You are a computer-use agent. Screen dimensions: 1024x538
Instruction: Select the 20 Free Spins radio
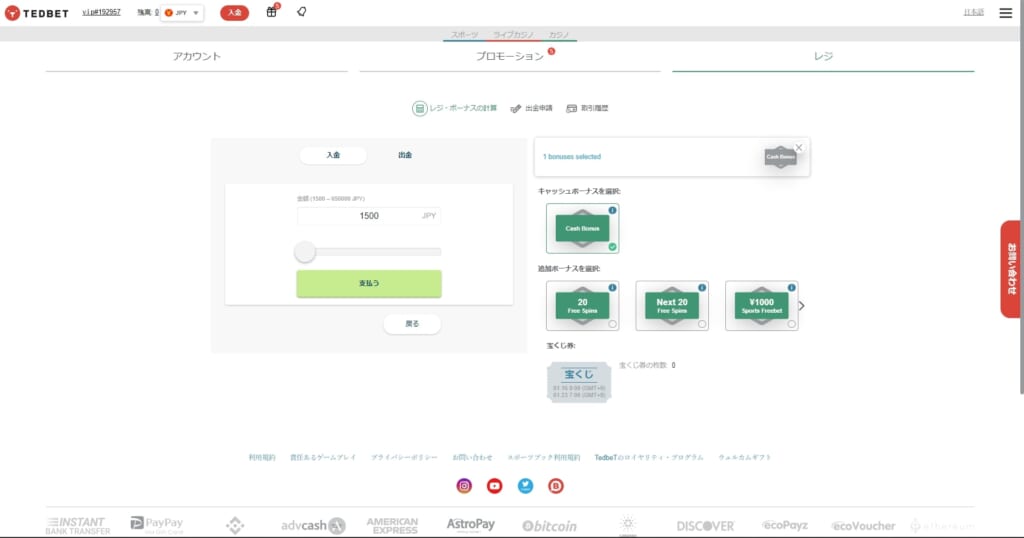coord(612,324)
